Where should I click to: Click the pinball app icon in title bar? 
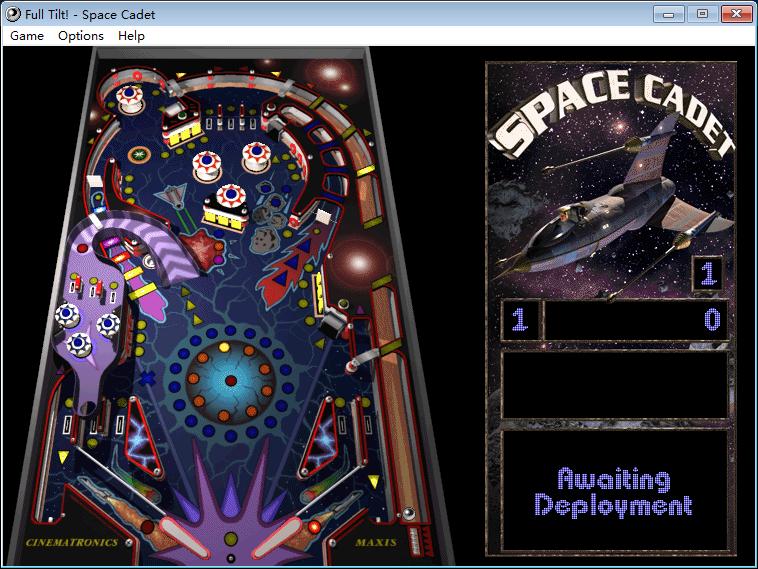pos(13,14)
